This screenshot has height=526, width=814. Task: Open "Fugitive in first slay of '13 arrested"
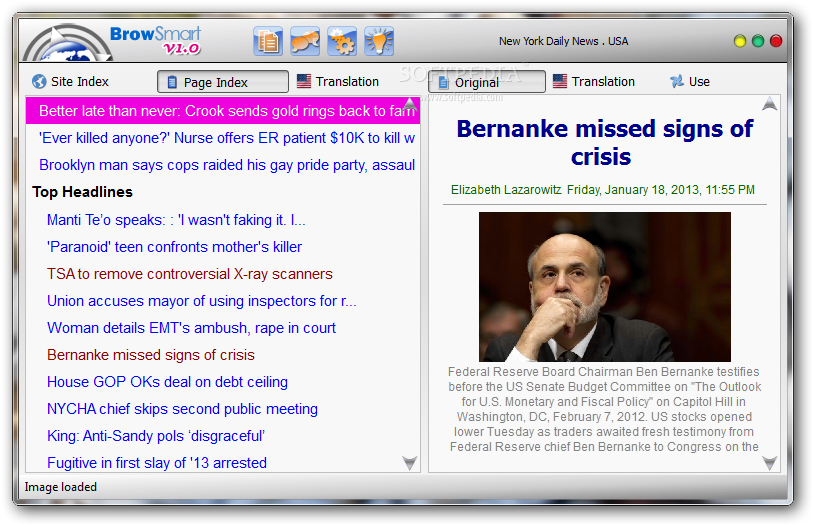[157, 463]
